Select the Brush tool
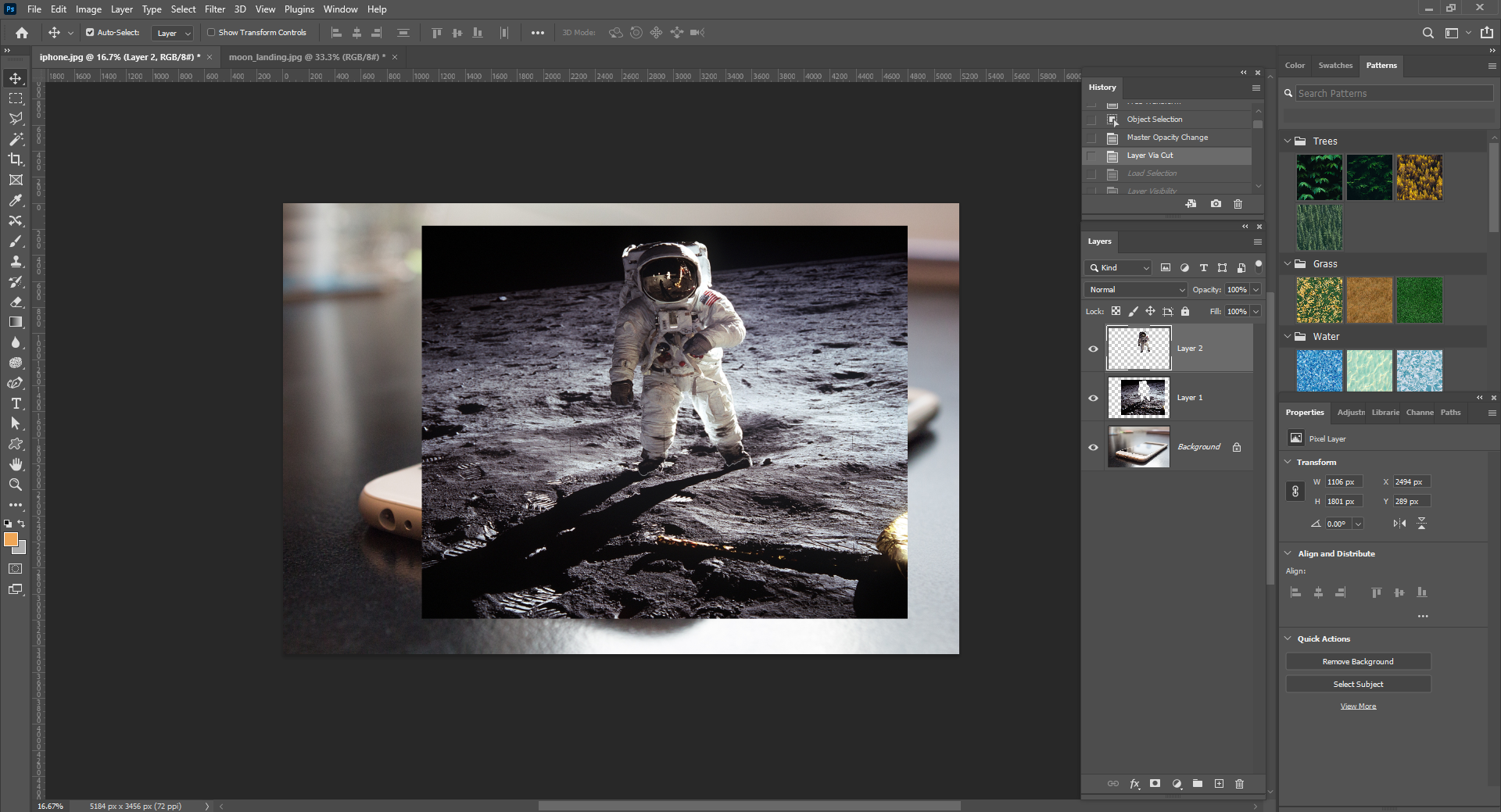This screenshot has width=1501, height=812. 16,241
